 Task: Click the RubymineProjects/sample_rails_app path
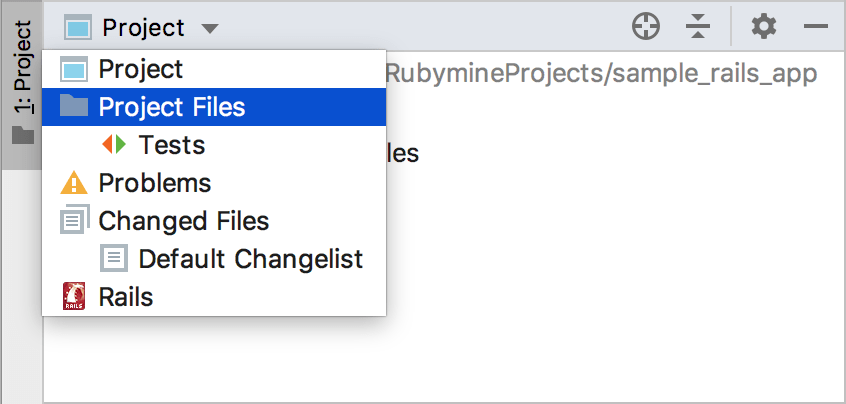point(602,74)
